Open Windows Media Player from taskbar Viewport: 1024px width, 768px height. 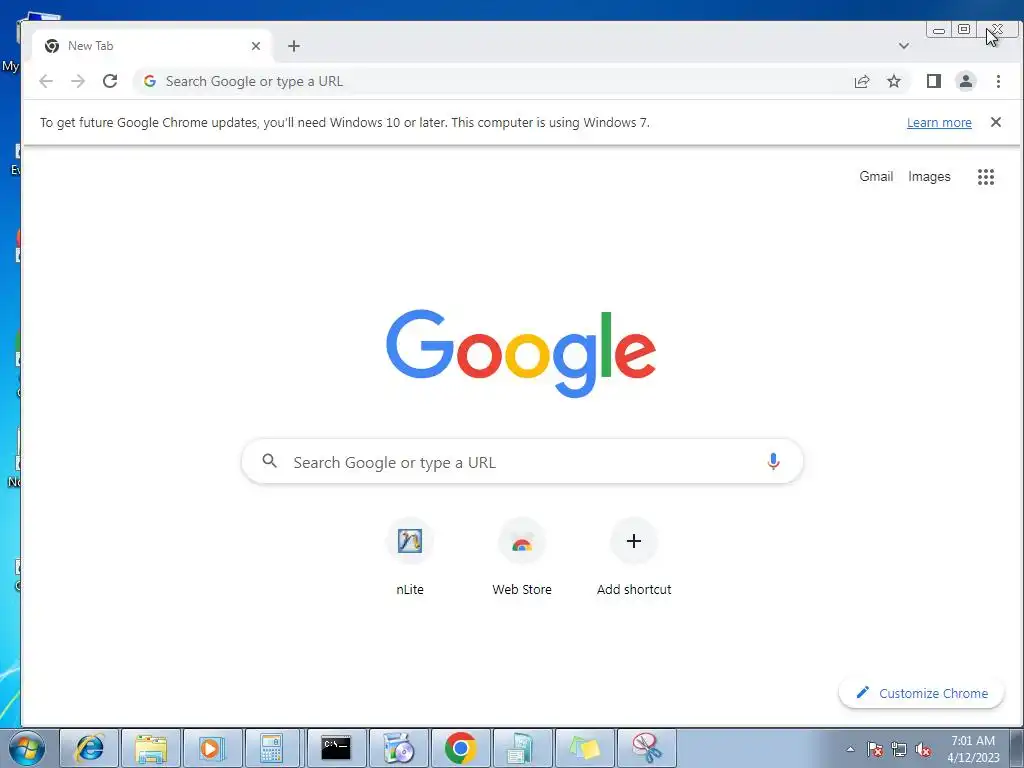pyautogui.click(x=212, y=748)
